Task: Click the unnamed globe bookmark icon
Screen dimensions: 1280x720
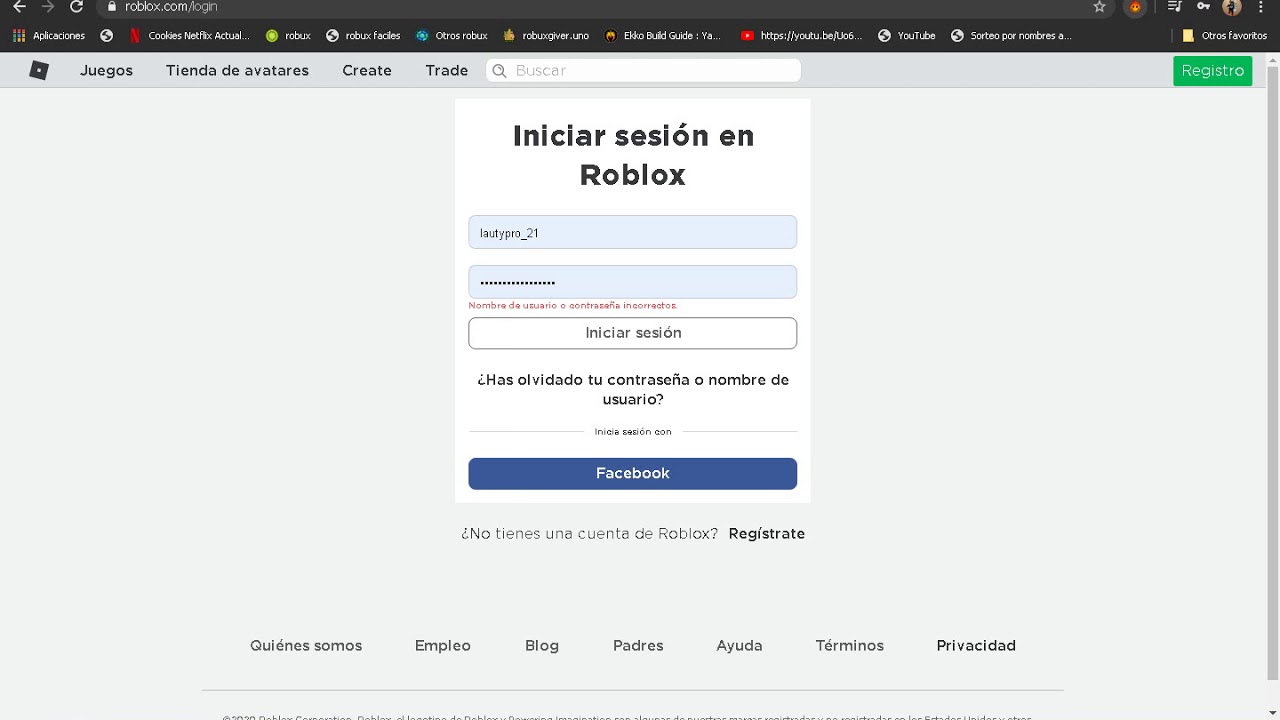Action: 107,35
